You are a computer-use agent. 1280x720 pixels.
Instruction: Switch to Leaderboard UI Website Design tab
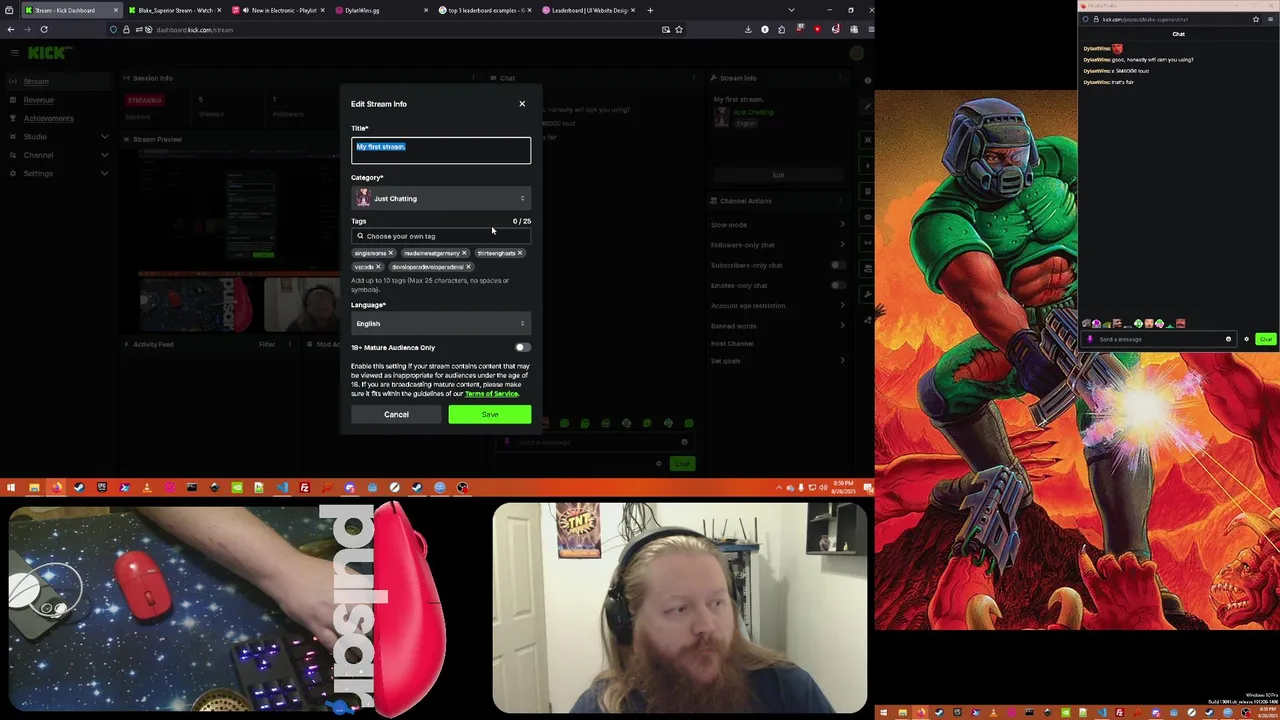click(588, 10)
